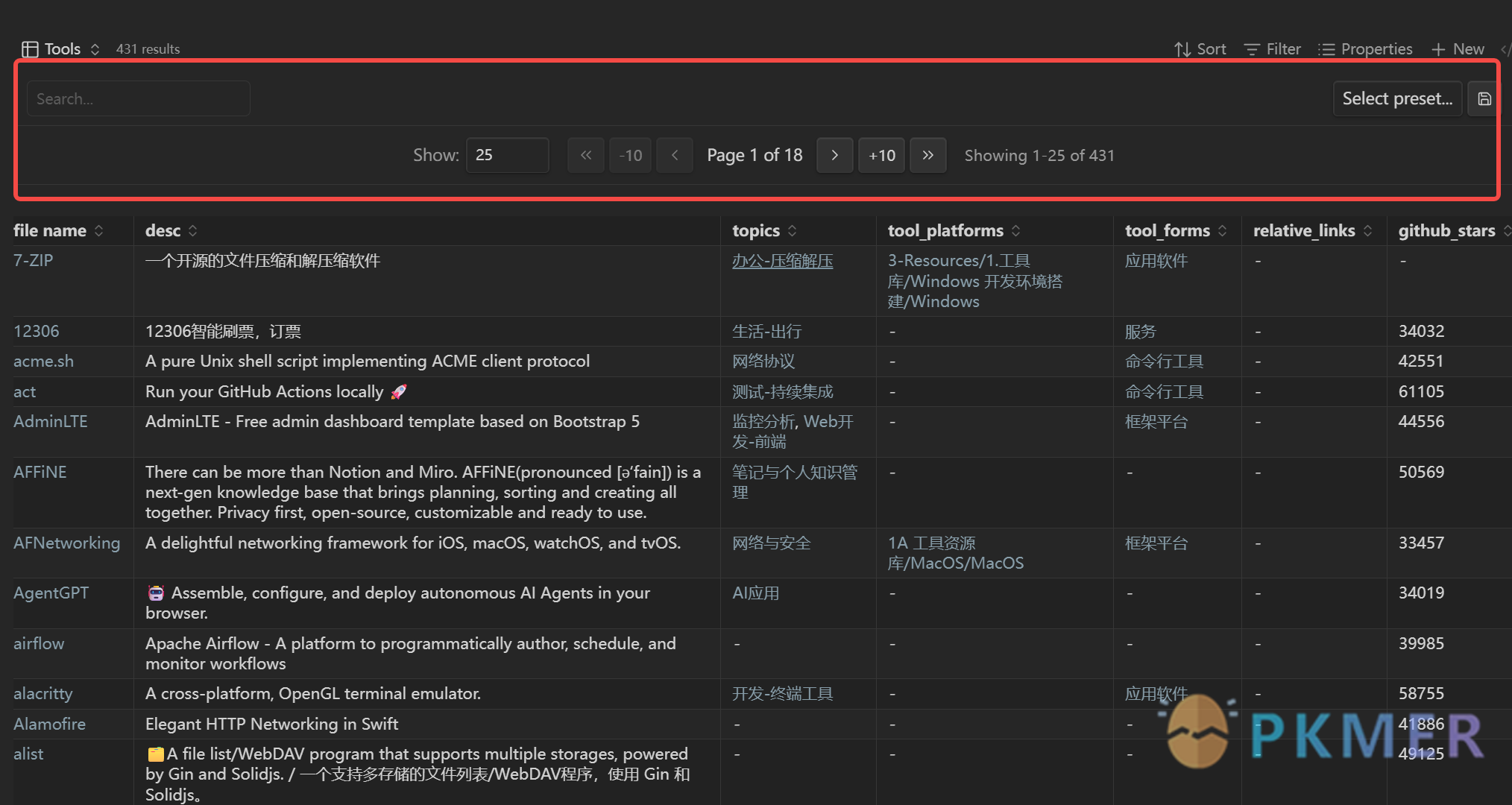The height and width of the screenshot is (805, 1512).
Task: Open the airflow file link
Action: tap(39, 644)
